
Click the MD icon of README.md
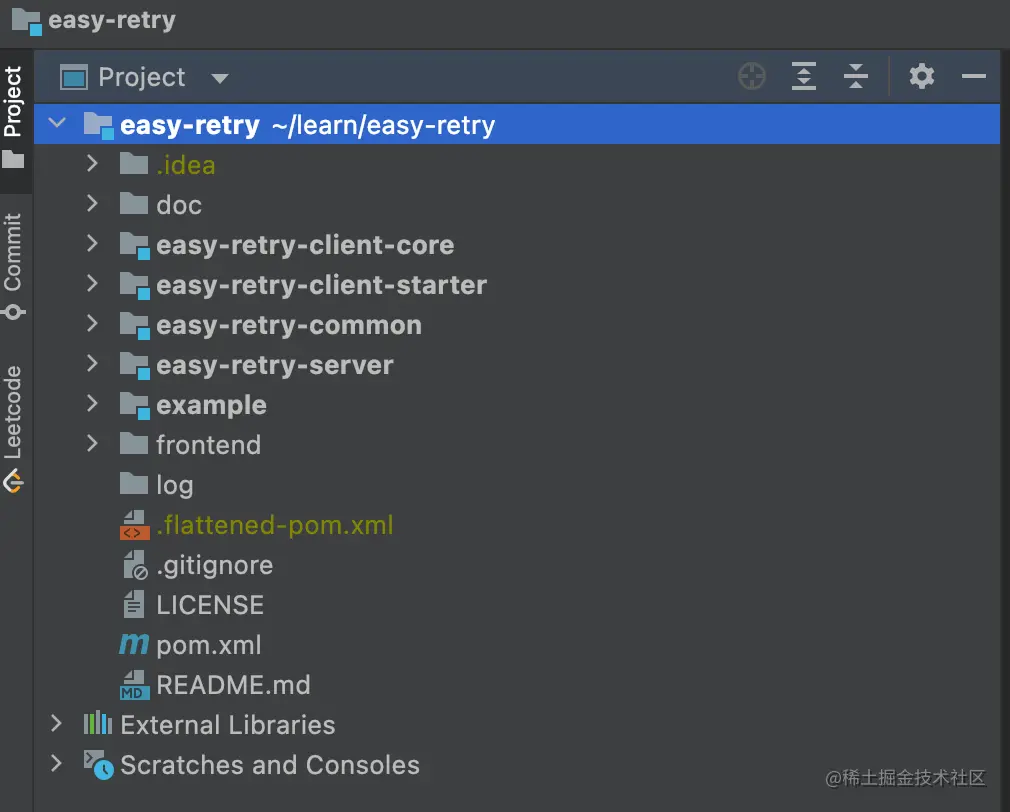[x=135, y=685]
